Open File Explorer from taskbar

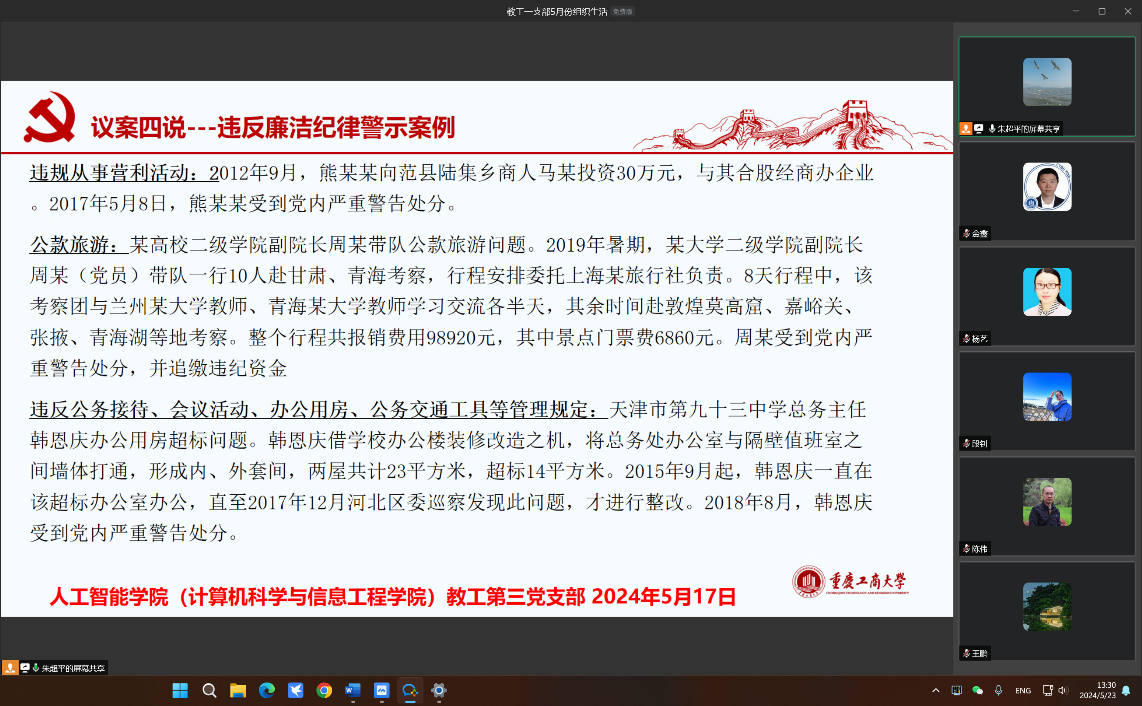click(238, 690)
